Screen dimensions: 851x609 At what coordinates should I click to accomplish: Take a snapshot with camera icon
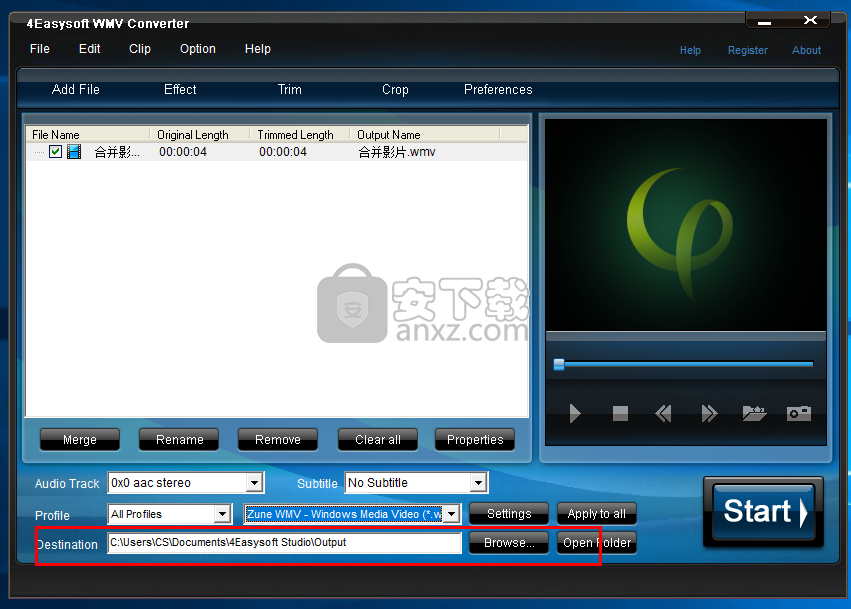tap(799, 414)
